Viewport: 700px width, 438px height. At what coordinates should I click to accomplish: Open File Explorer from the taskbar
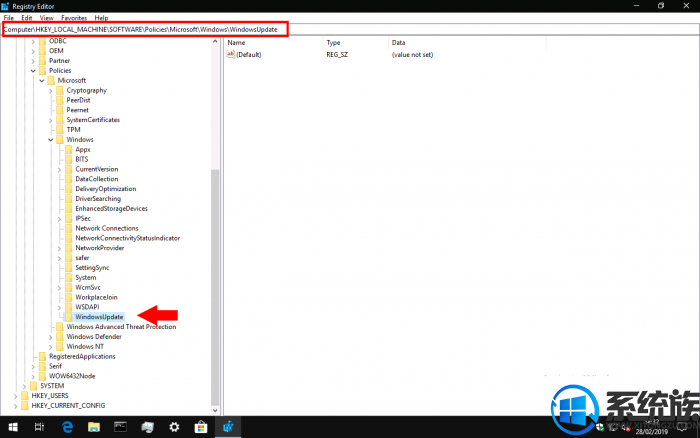(x=94, y=427)
